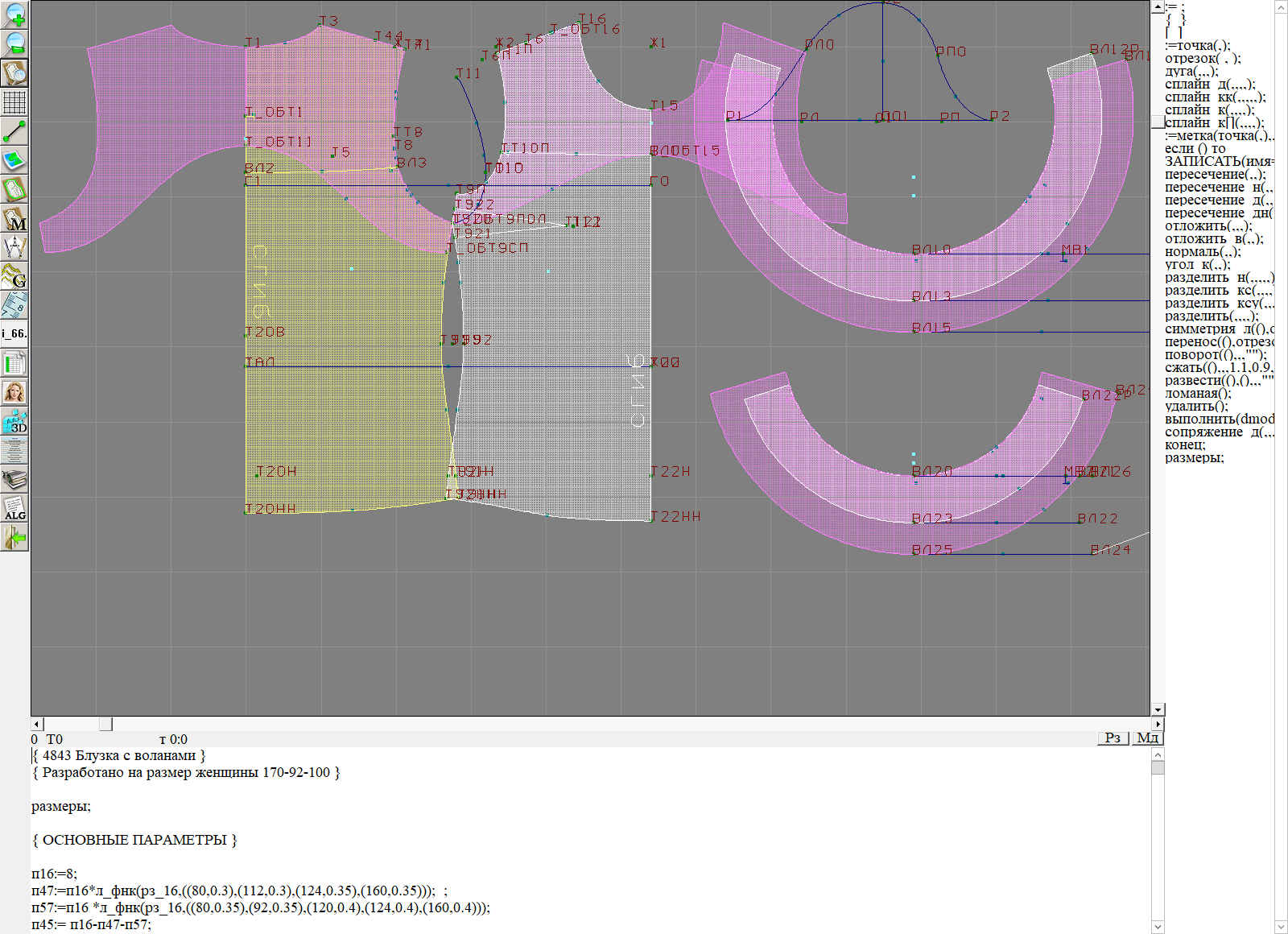The image size is (1288, 934).
Task: Insert the 'отрезок( , );' command
Action: click(1202, 58)
